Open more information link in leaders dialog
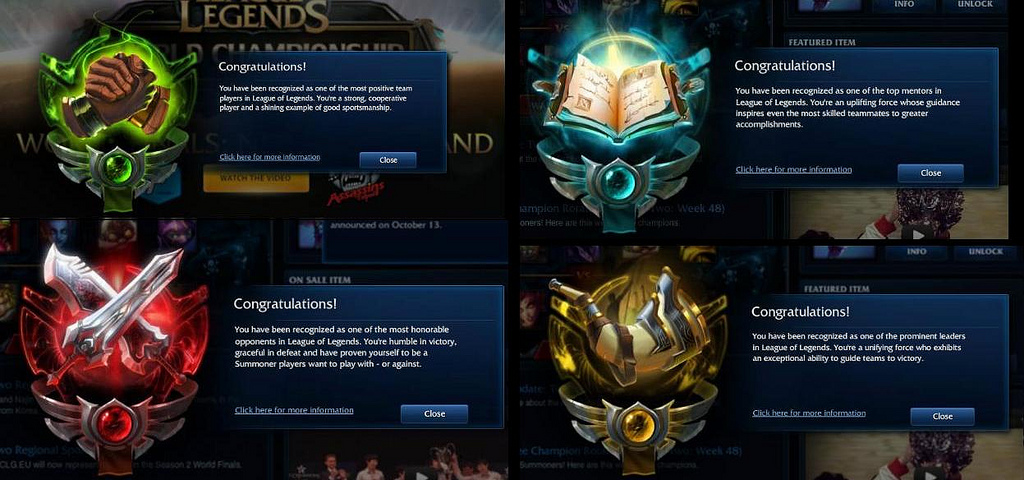The height and width of the screenshot is (480, 1024). 809,413
